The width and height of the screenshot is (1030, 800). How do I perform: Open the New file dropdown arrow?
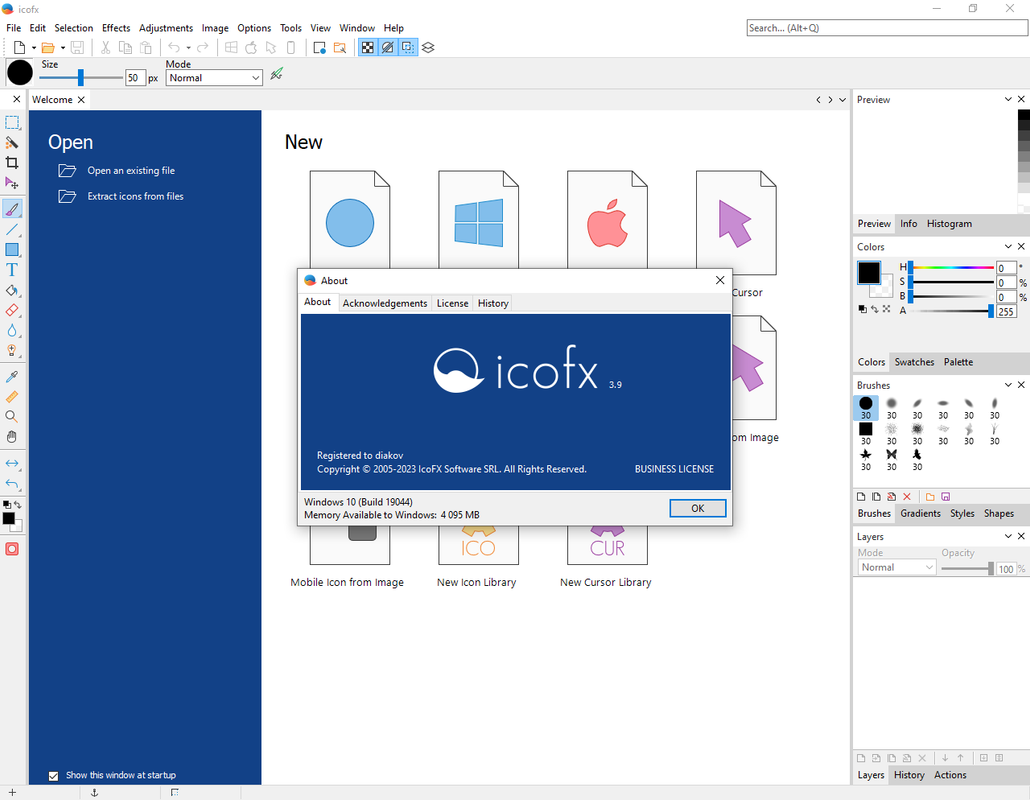pos(34,47)
